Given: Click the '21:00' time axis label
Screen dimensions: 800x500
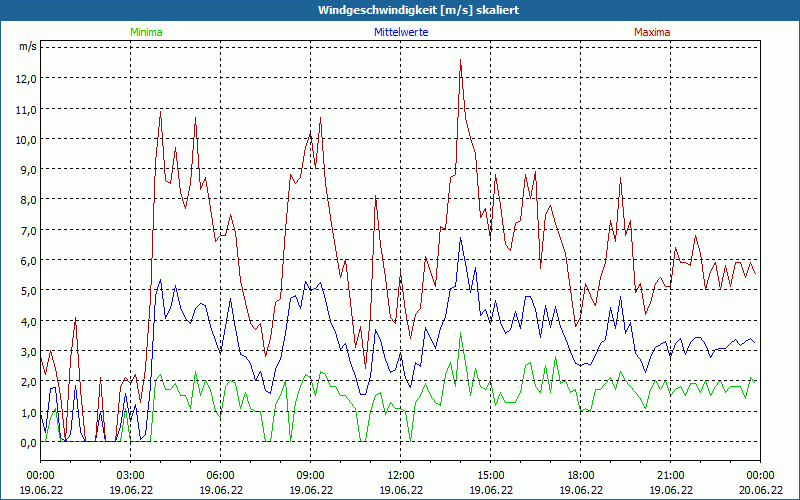Looking at the screenshot, I should 670,476.
